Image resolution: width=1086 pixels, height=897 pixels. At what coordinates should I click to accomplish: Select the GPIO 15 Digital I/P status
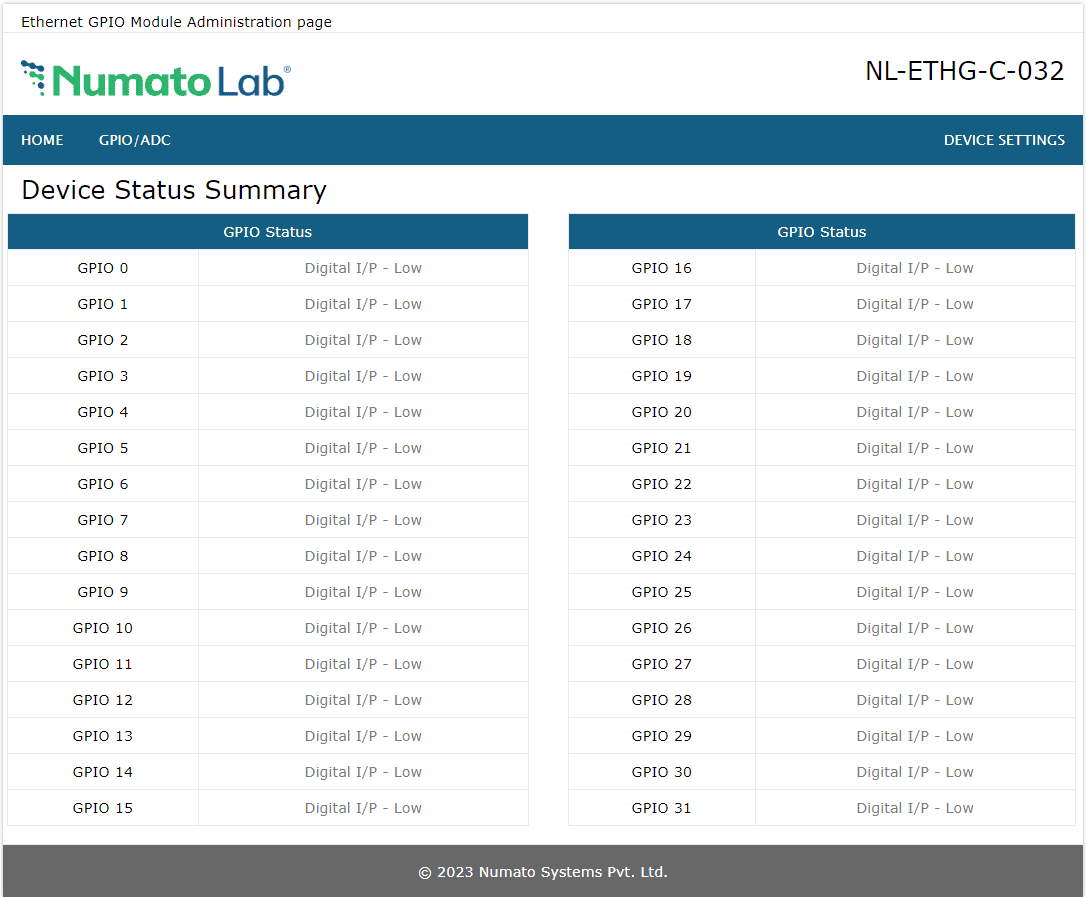363,808
